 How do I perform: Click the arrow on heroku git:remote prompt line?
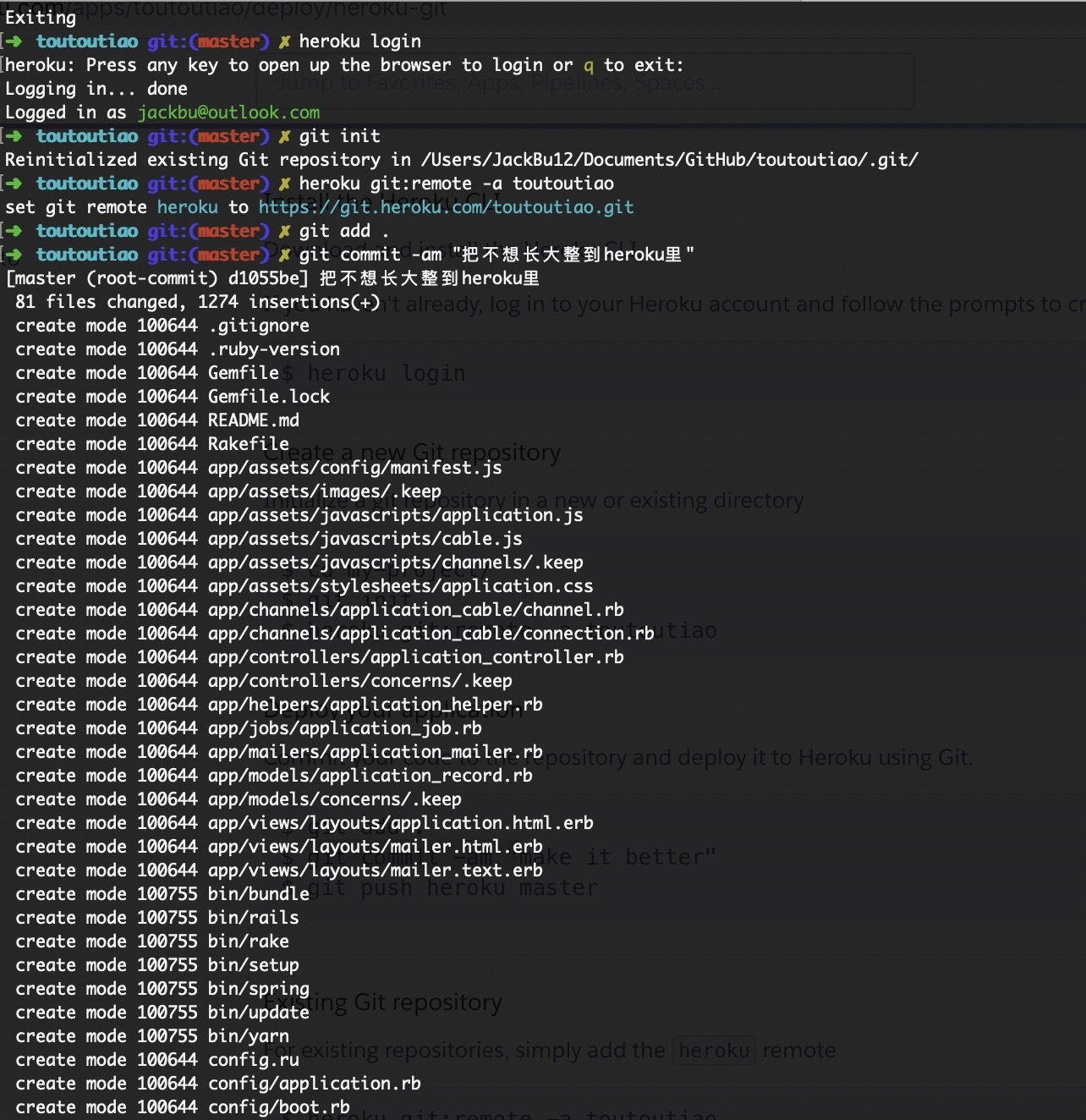(x=14, y=184)
